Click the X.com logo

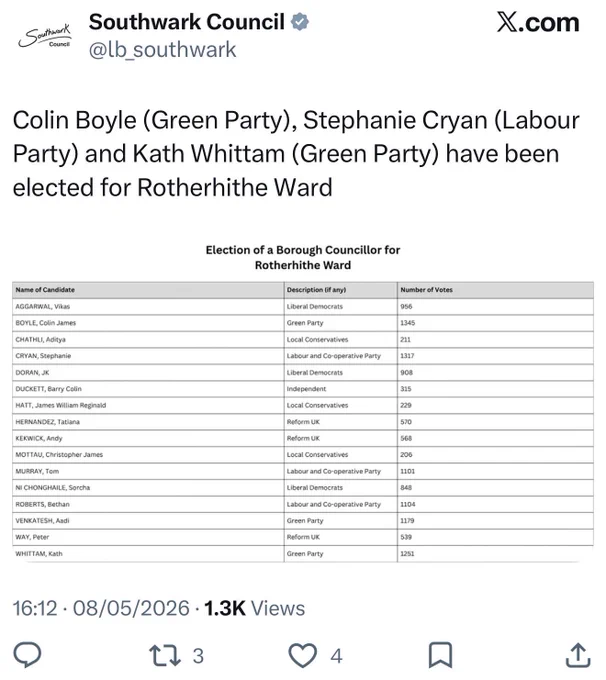pos(538,22)
